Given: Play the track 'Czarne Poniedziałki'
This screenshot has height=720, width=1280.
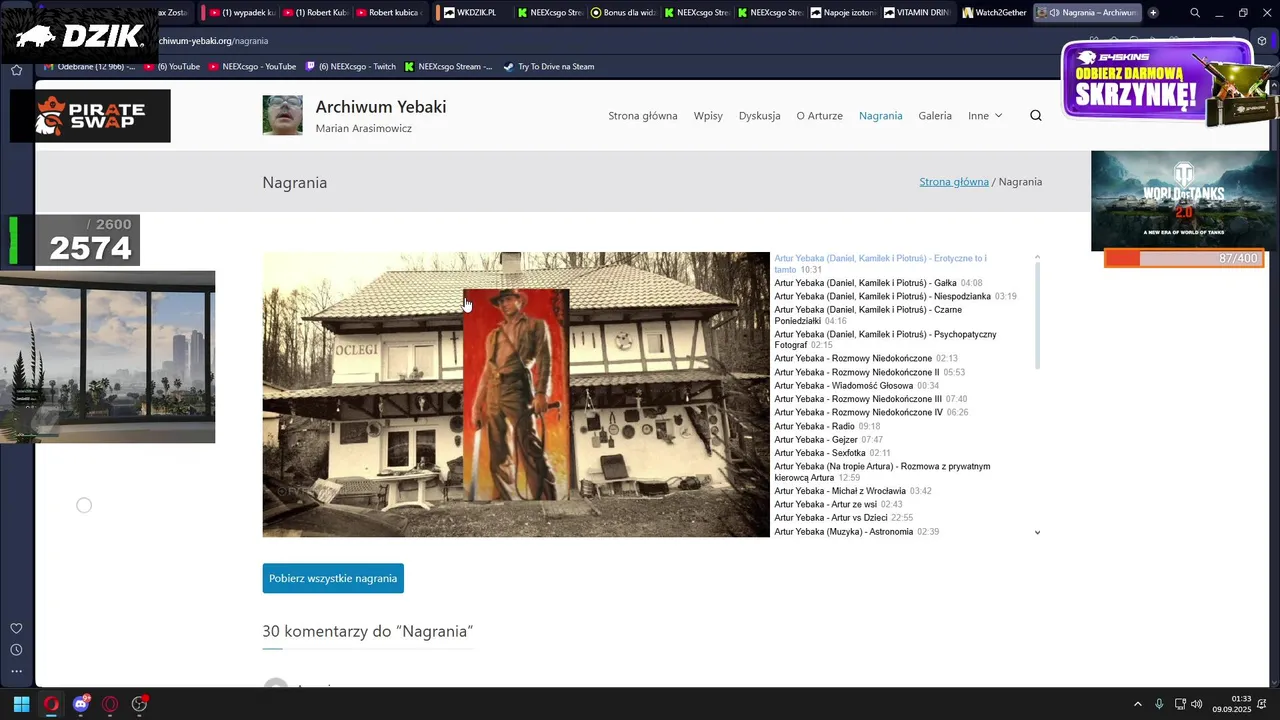Looking at the screenshot, I should point(868,315).
